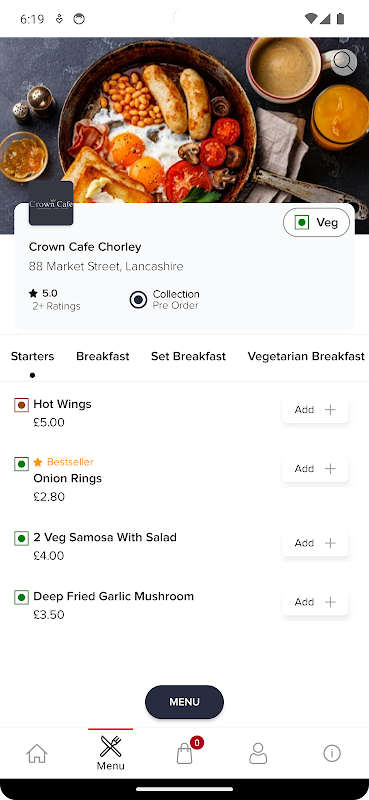Screen dimensions: 369x800
Task: Open the user profile icon
Action: point(258,753)
